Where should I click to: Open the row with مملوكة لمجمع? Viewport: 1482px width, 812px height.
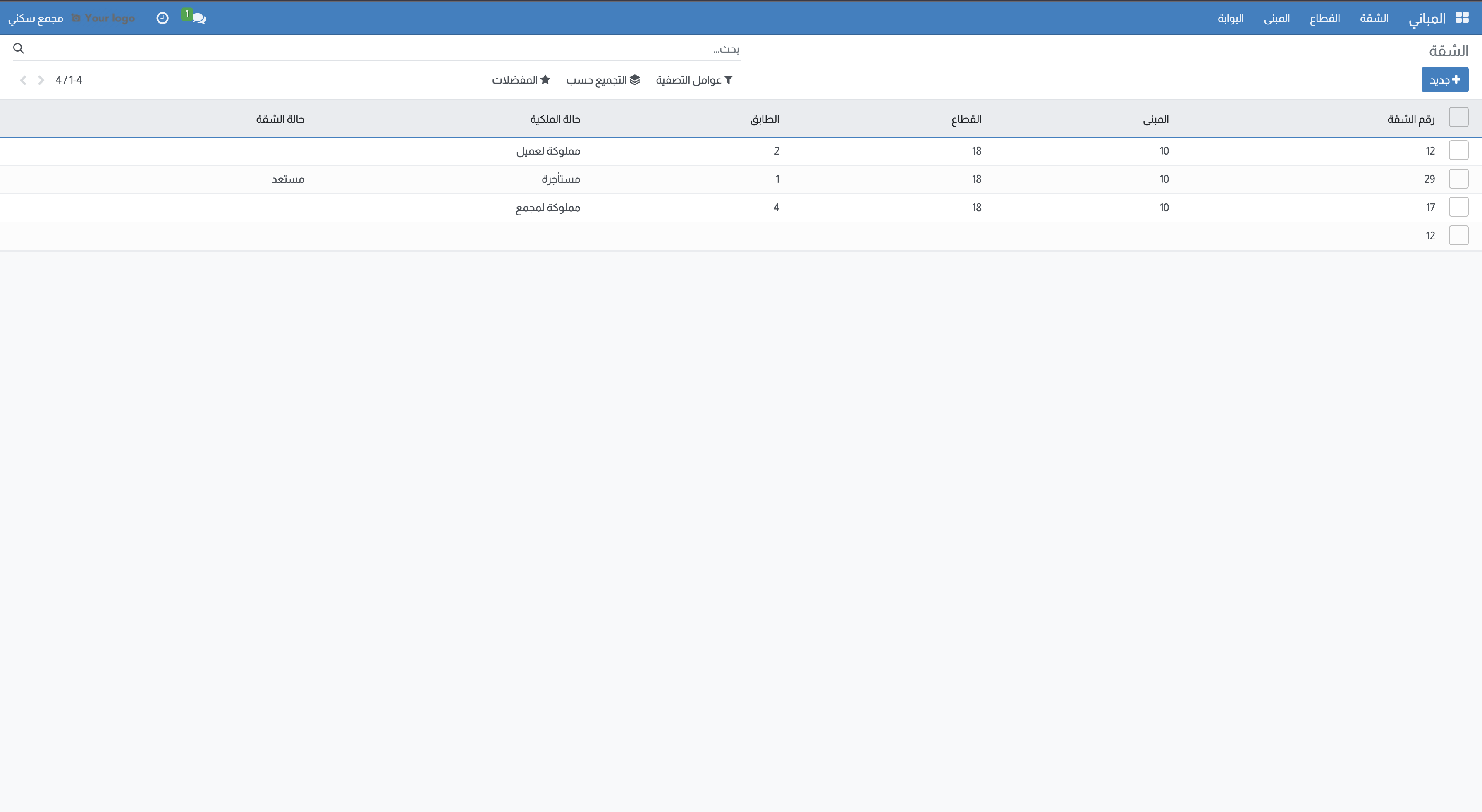[741, 208]
